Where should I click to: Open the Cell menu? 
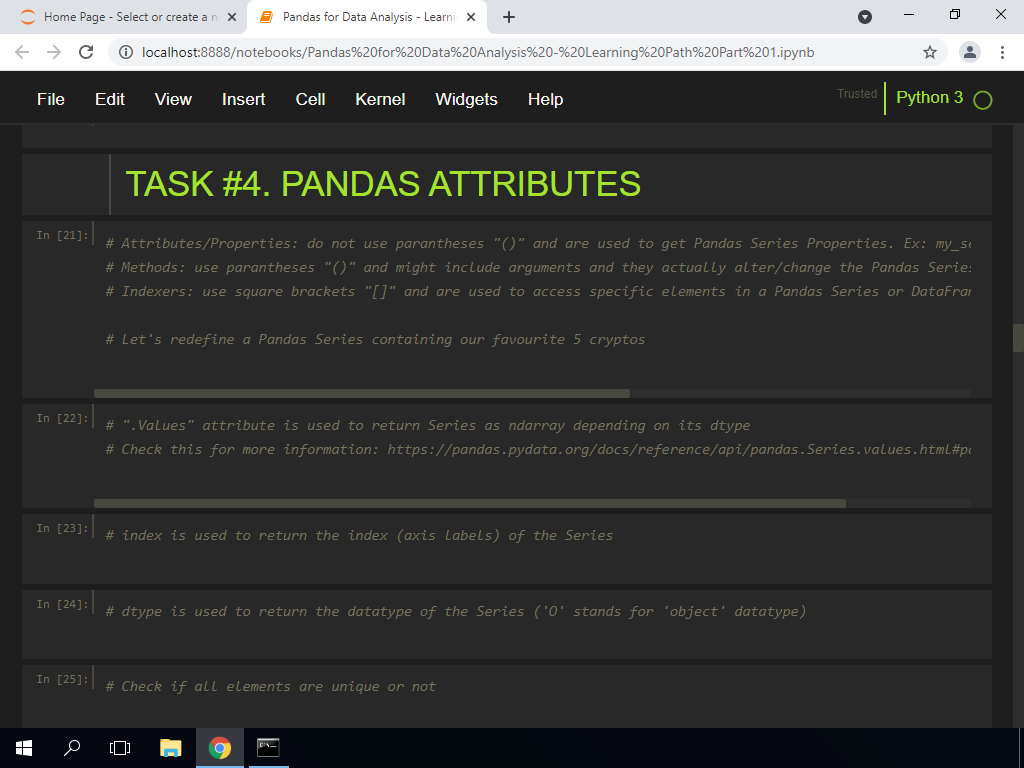[310, 99]
